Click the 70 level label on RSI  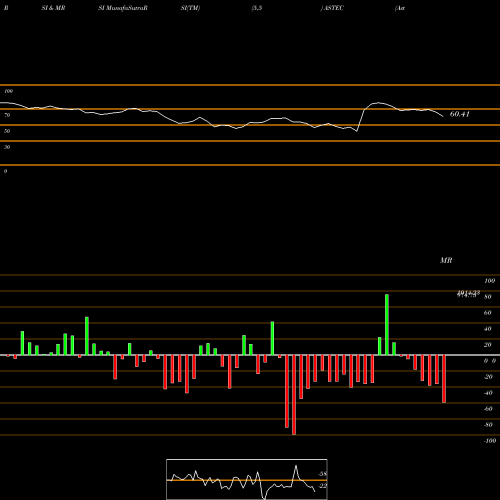pos(7,115)
